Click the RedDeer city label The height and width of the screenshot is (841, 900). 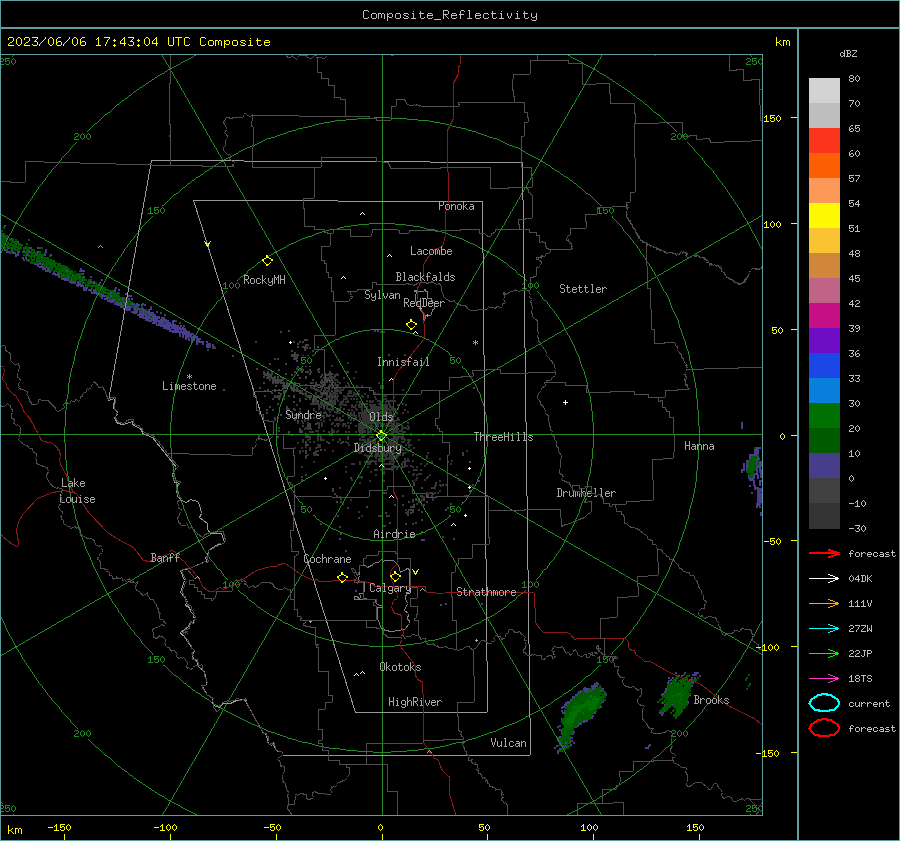[424, 303]
